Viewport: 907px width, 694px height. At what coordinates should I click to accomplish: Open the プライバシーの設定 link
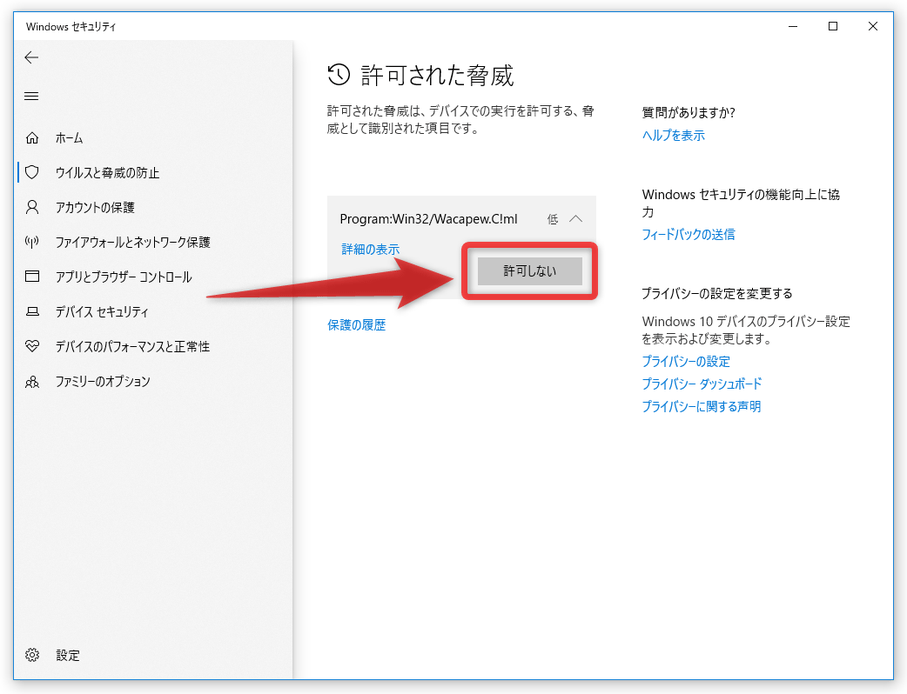pos(686,361)
